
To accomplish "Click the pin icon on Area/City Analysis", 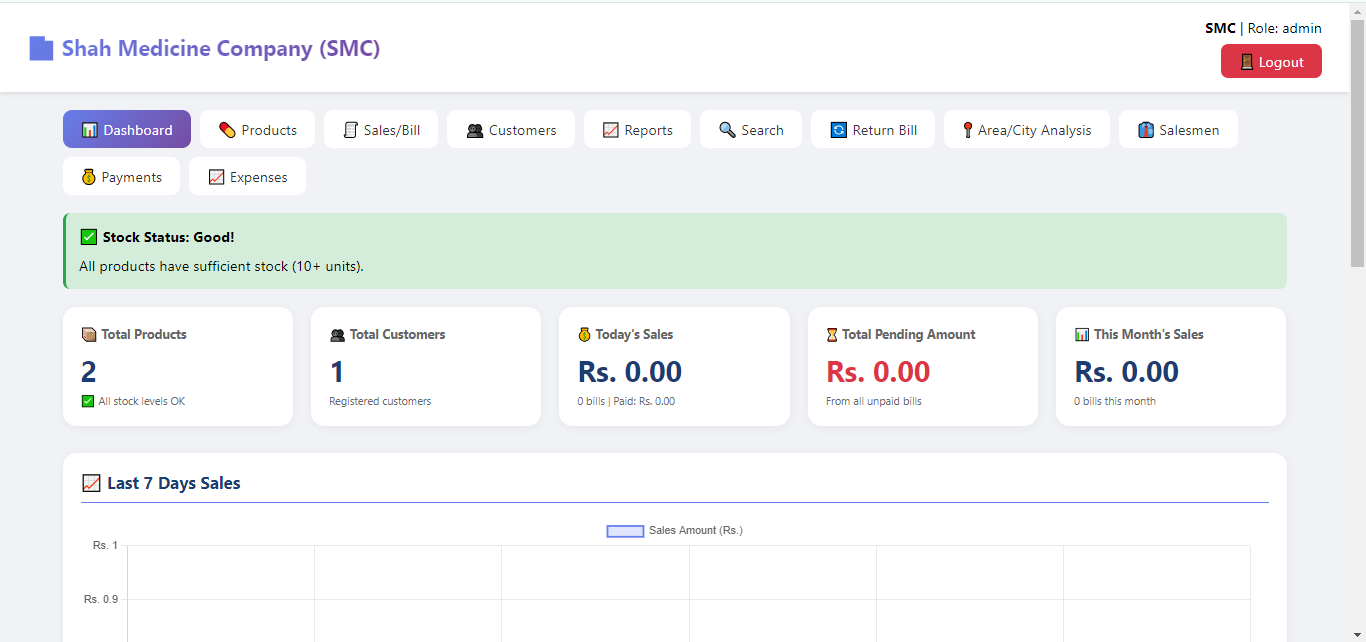I will click(x=967, y=130).
